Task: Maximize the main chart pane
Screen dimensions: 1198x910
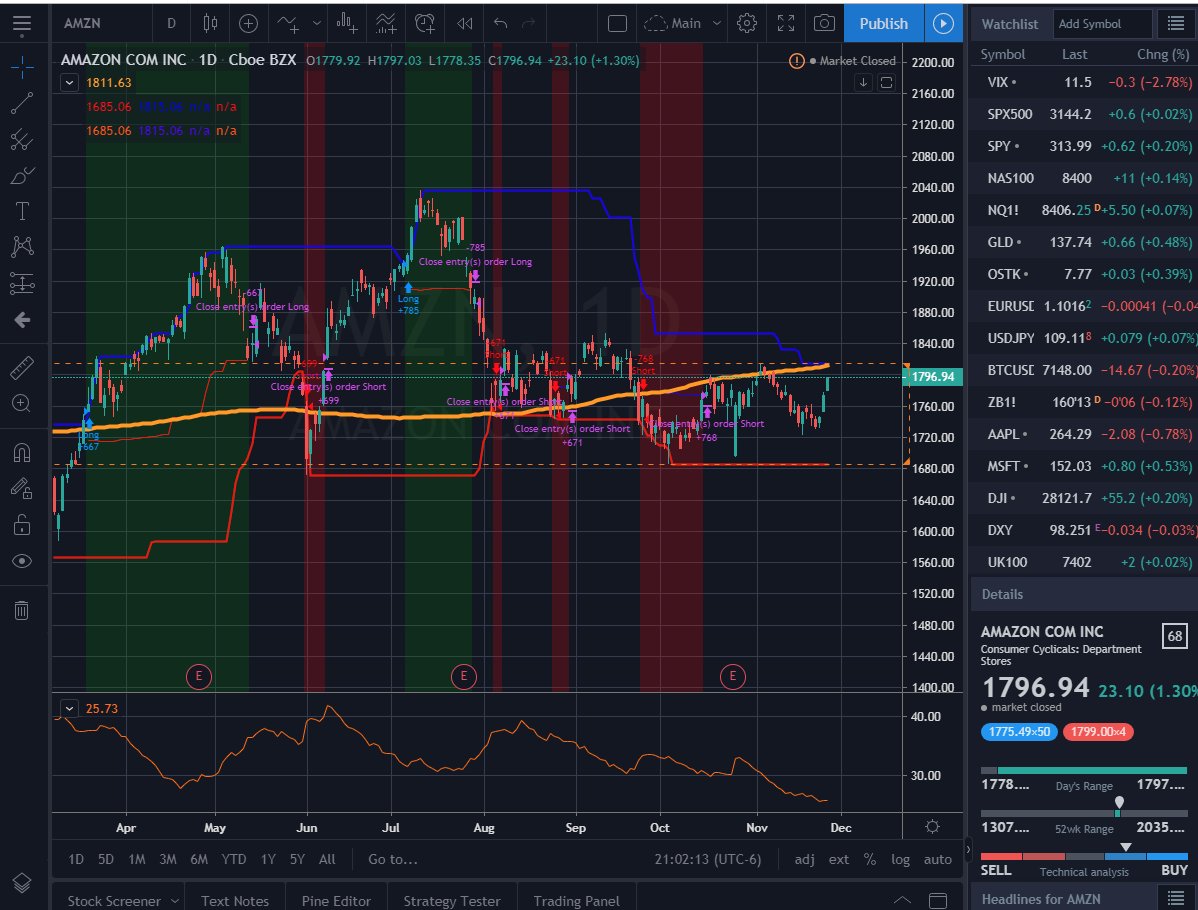Action: click(886, 83)
